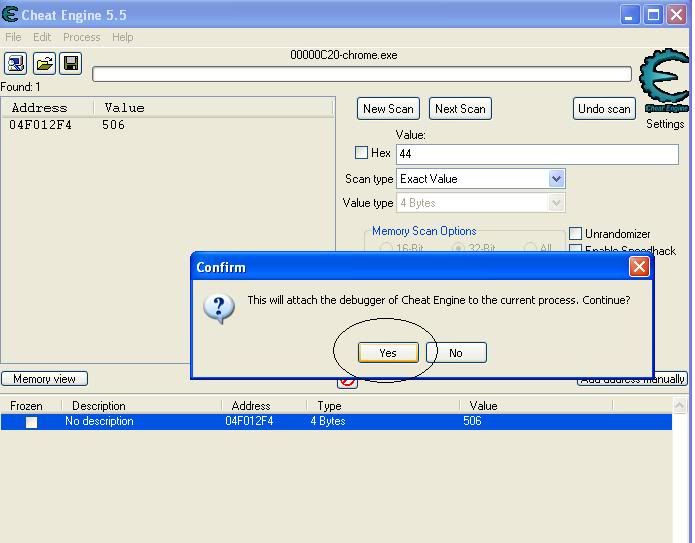Open the Process menu

[x=82, y=37]
